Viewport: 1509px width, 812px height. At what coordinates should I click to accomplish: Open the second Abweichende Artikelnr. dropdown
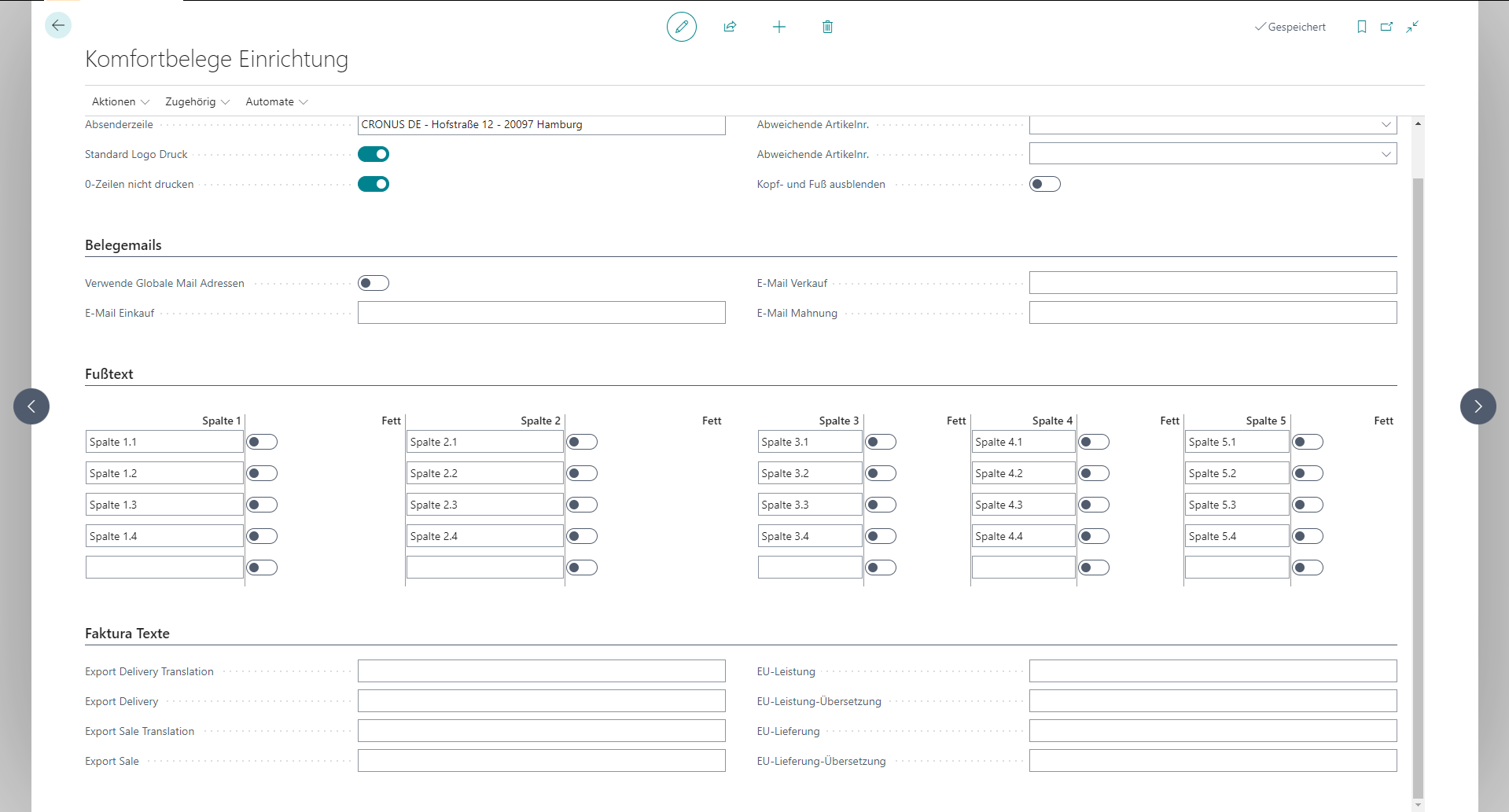1386,154
